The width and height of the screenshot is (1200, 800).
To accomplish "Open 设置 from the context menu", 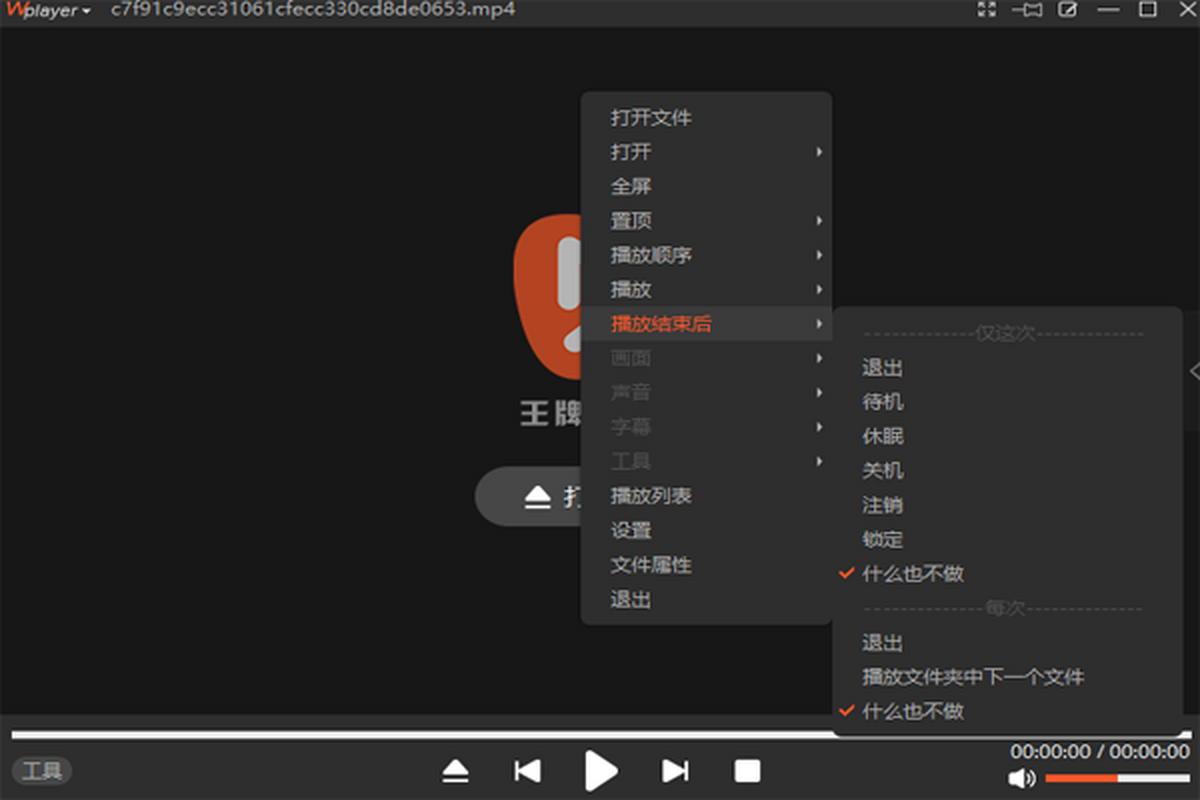I will pyautogui.click(x=631, y=530).
